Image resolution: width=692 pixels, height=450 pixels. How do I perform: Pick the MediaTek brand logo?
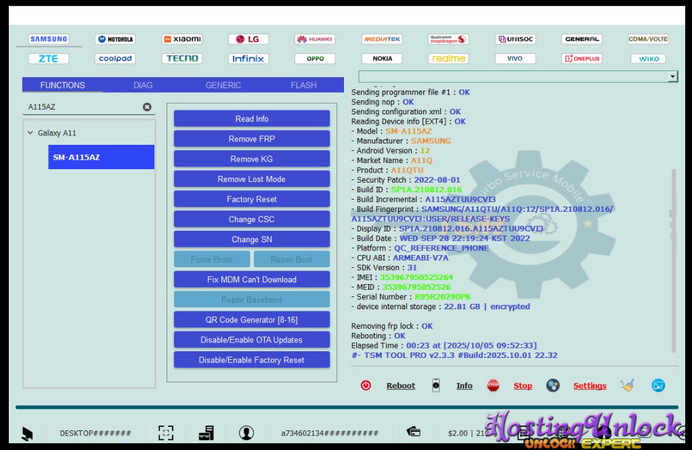coord(381,39)
